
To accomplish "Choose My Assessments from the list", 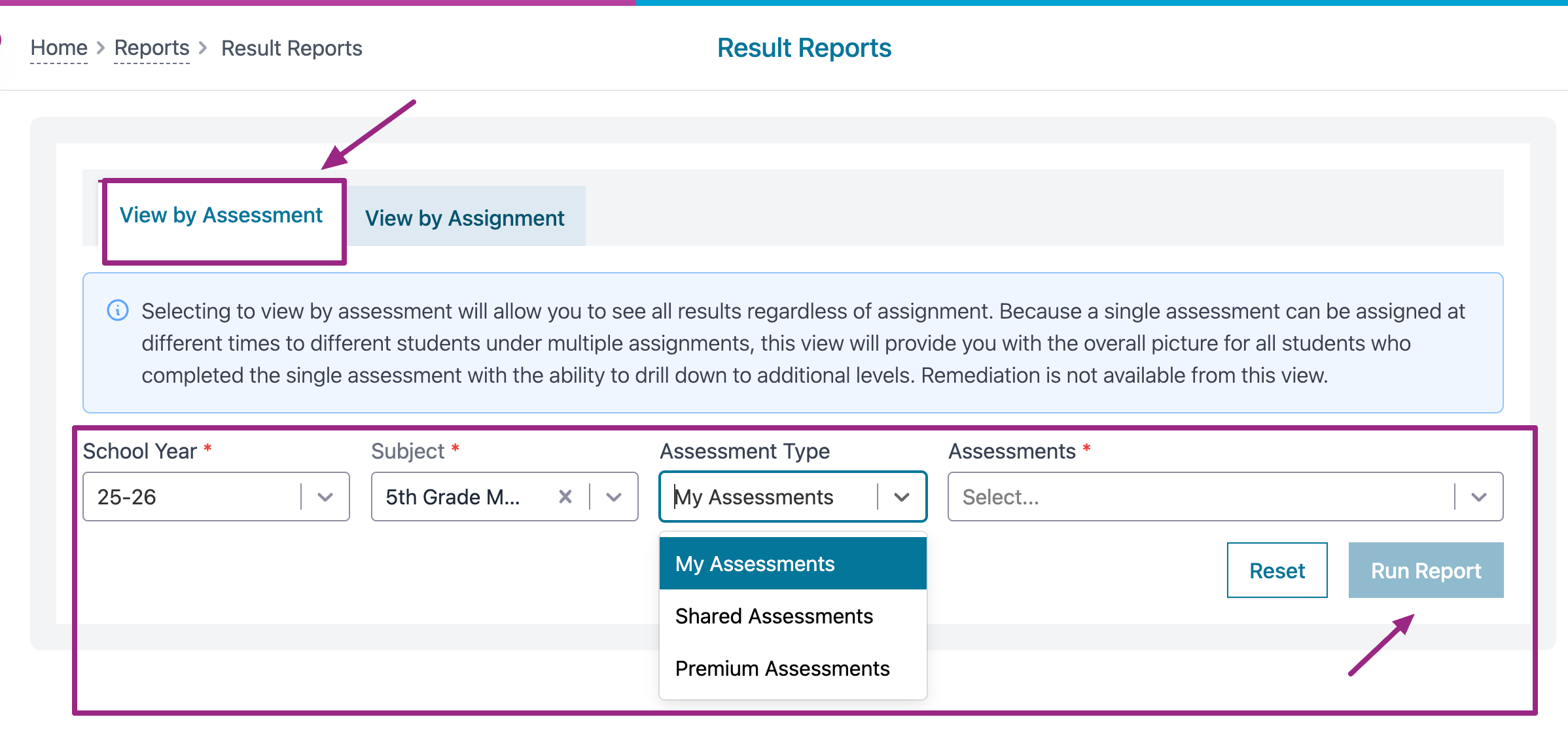I will click(755, 564).
